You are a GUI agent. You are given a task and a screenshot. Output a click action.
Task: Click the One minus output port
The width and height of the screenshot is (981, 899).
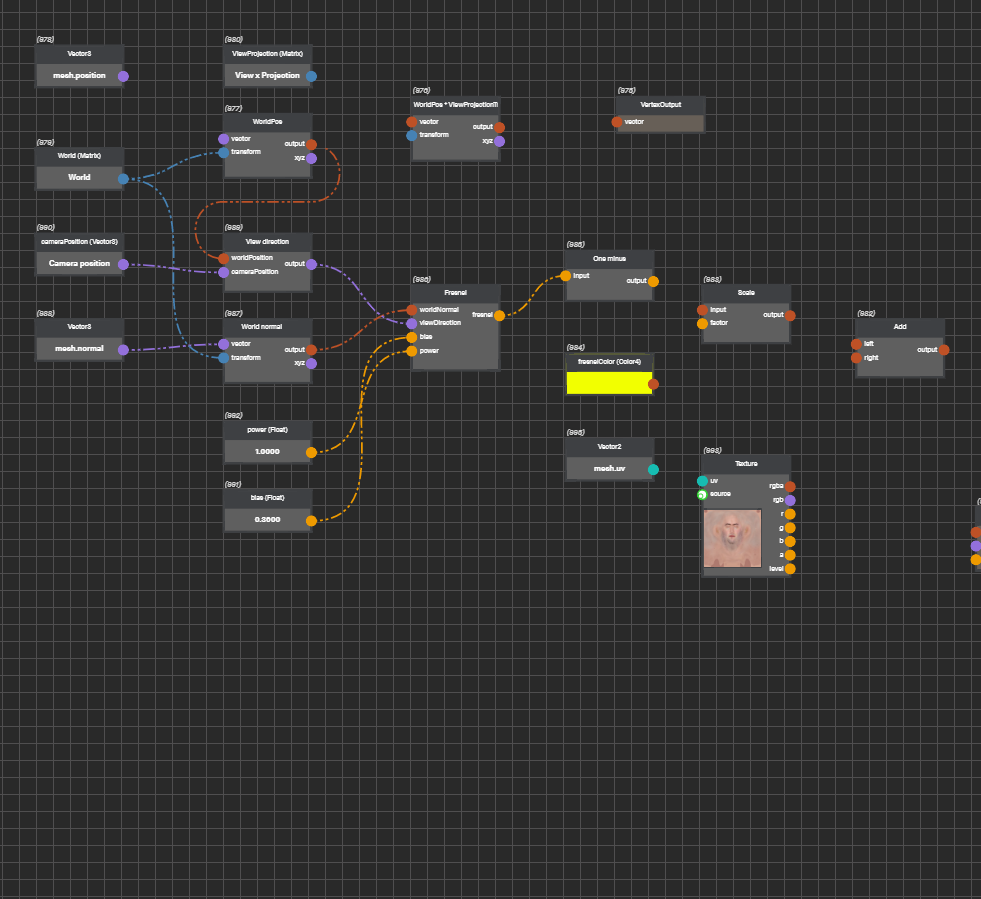[653, 281]
